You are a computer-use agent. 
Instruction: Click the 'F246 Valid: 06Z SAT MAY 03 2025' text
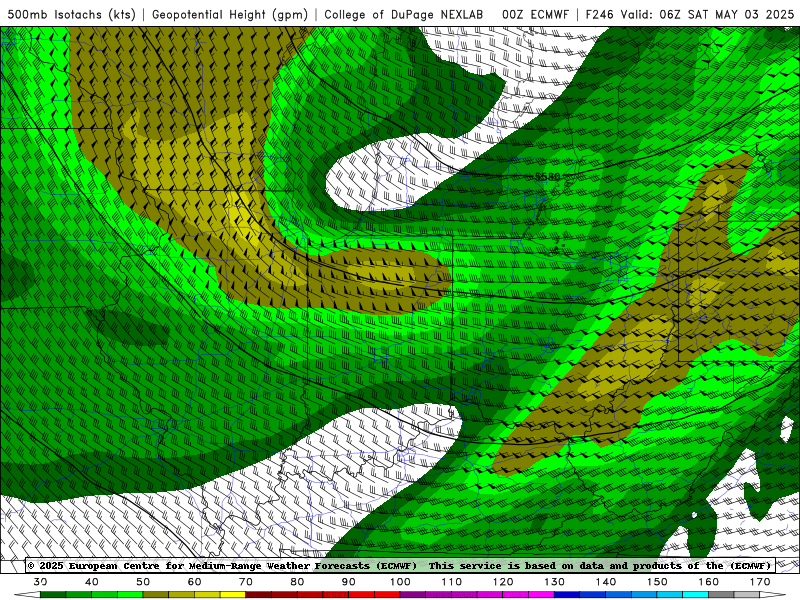pyautogui.click(x=690, y=14)
